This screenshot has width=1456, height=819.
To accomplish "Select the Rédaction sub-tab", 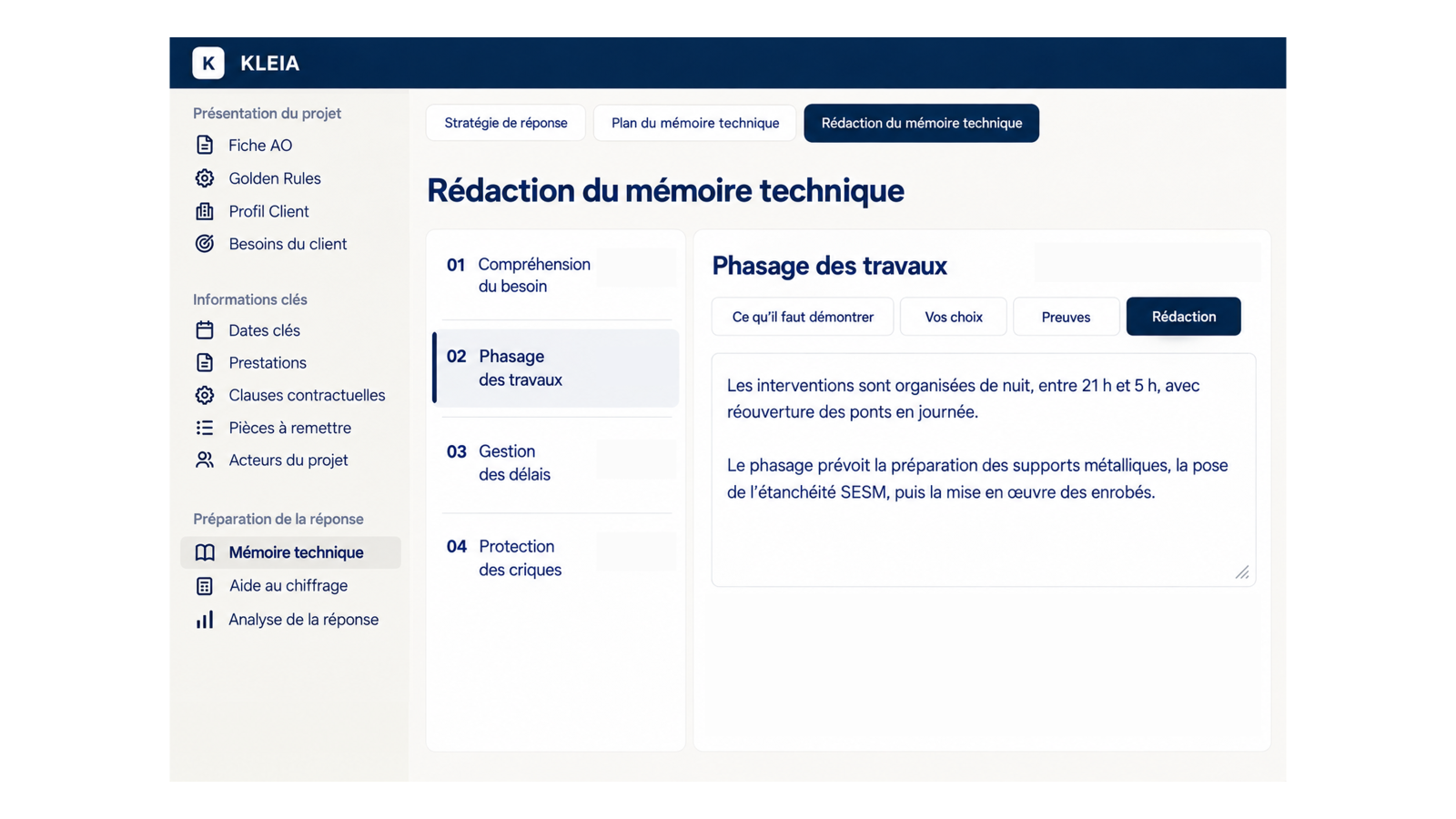I will [x=1183, y=317].
